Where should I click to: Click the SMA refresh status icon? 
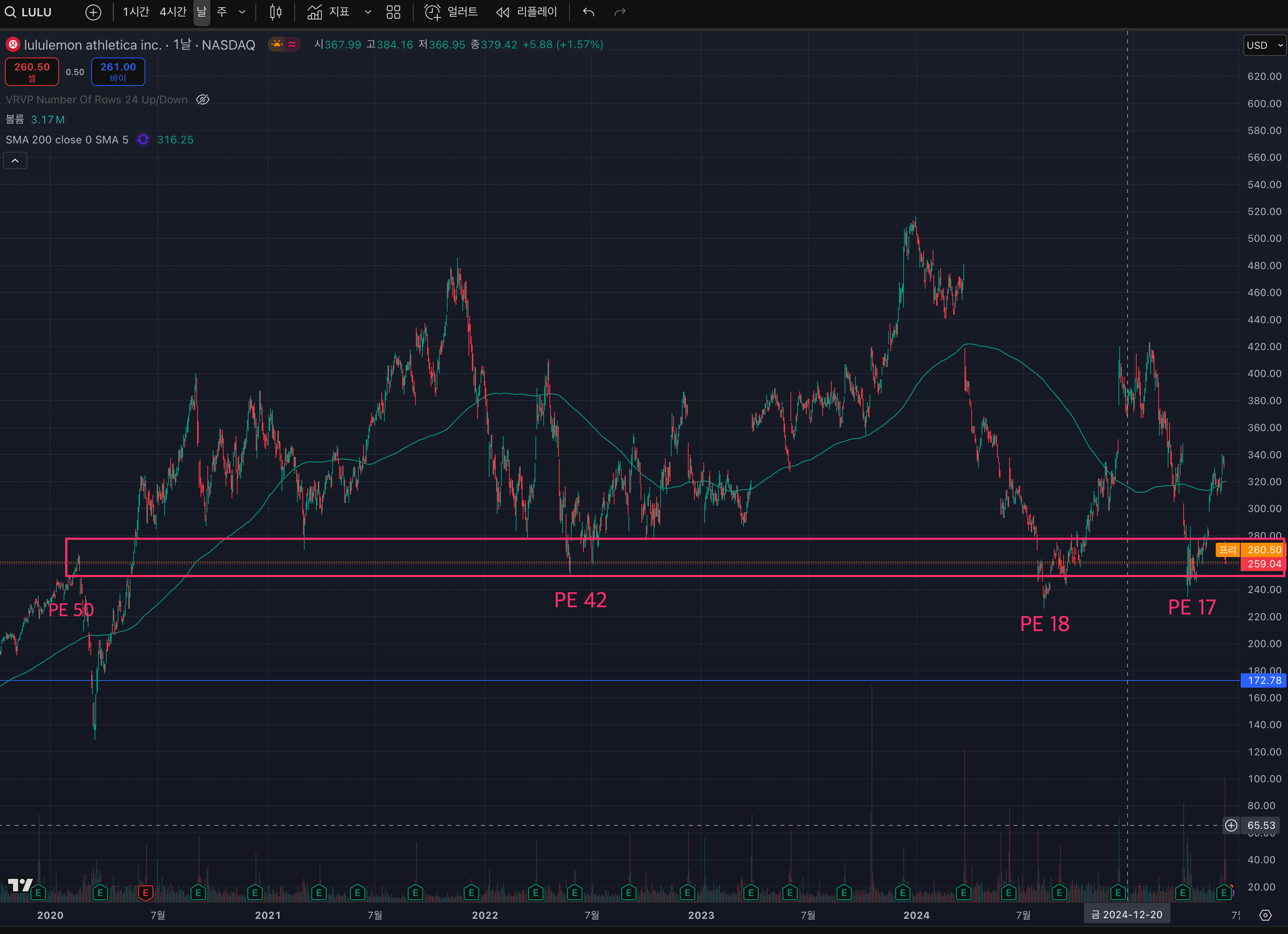coord(143,140)
